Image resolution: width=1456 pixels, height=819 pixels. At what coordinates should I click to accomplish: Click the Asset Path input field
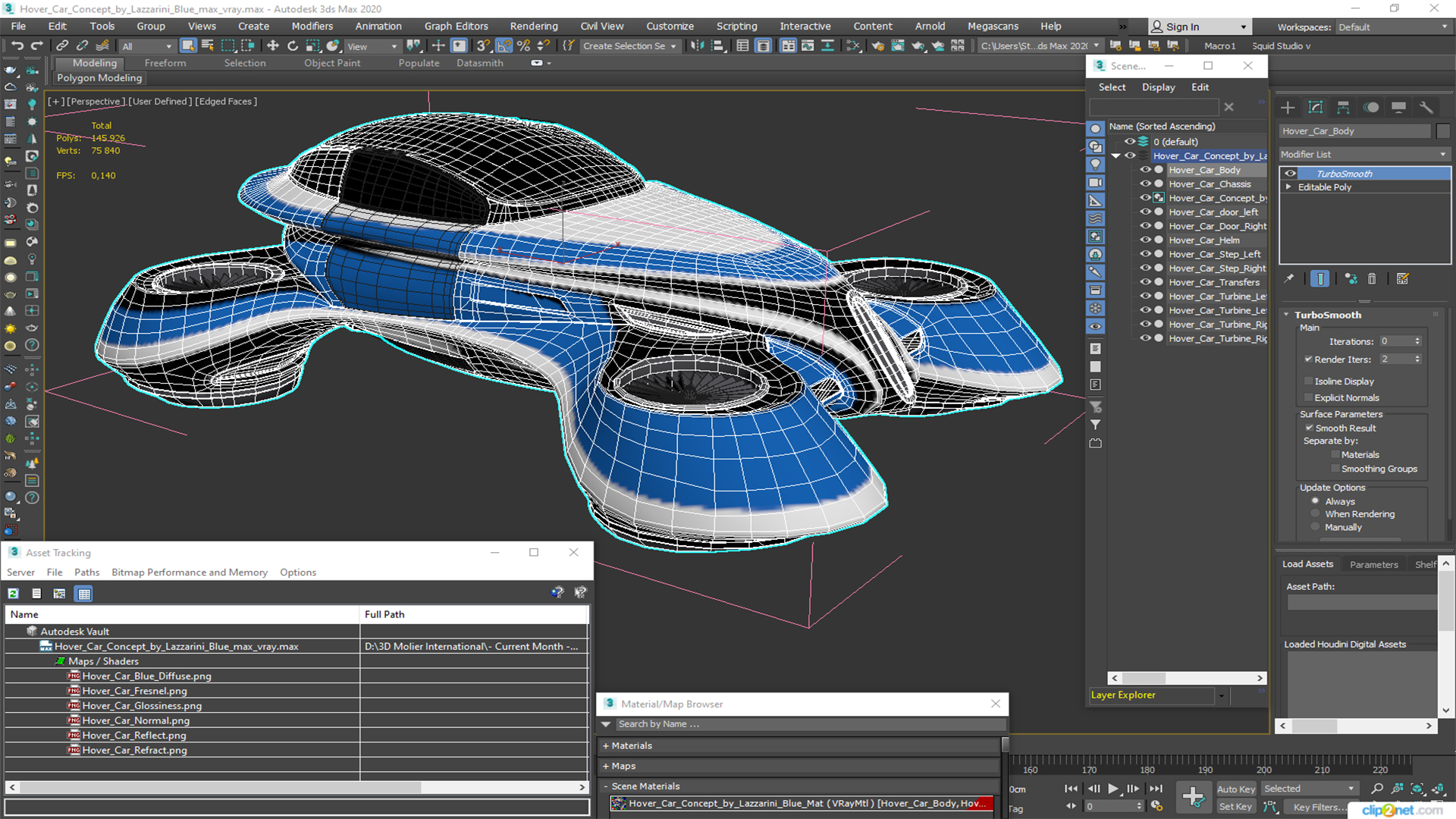click(1361, 602)
